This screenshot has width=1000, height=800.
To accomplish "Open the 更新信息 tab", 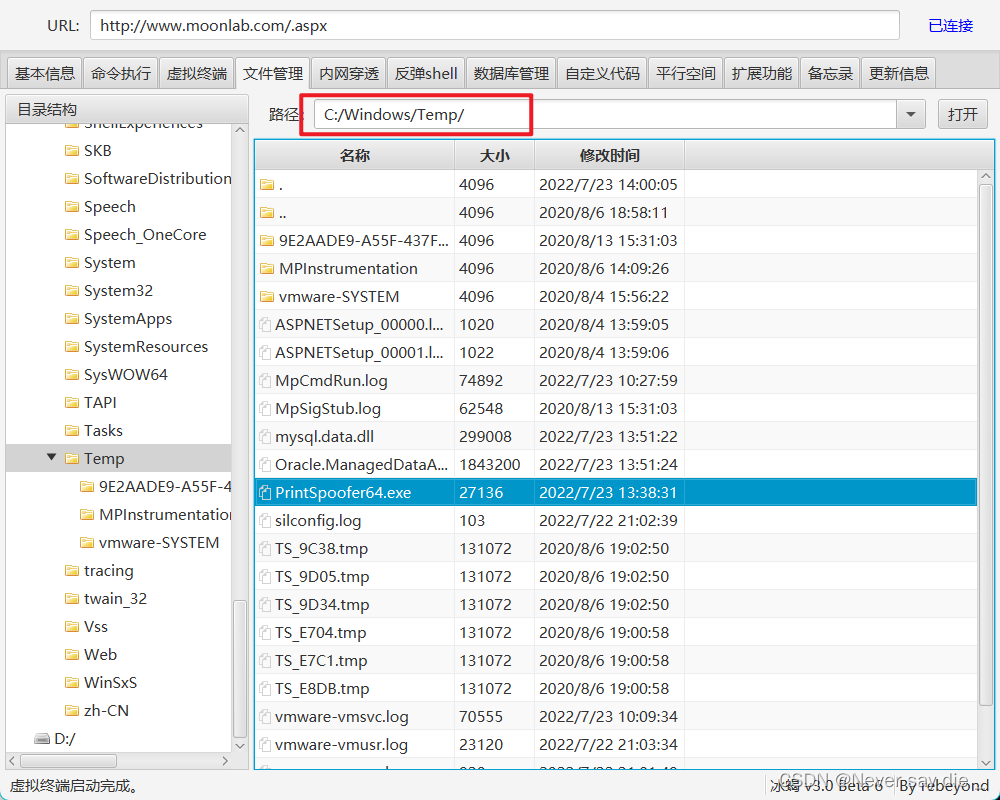I will pos(899,73).
